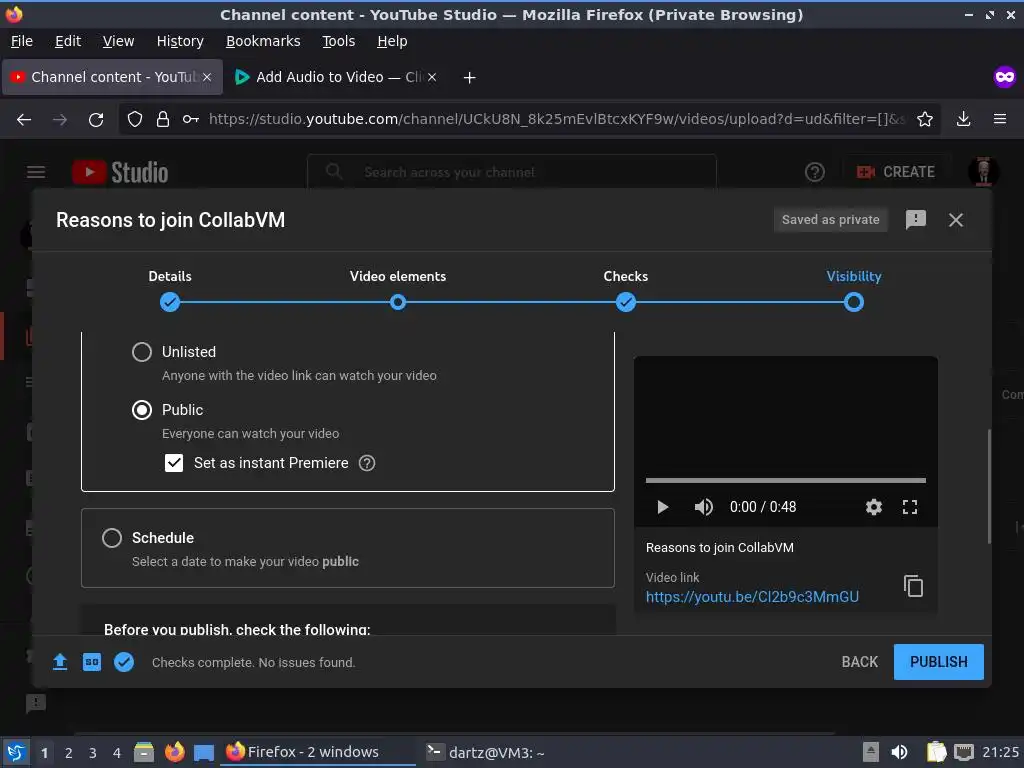
Task: Launch Firefox from the taskbar launcher
Action: pyautogui.click(x=174, y=752)
